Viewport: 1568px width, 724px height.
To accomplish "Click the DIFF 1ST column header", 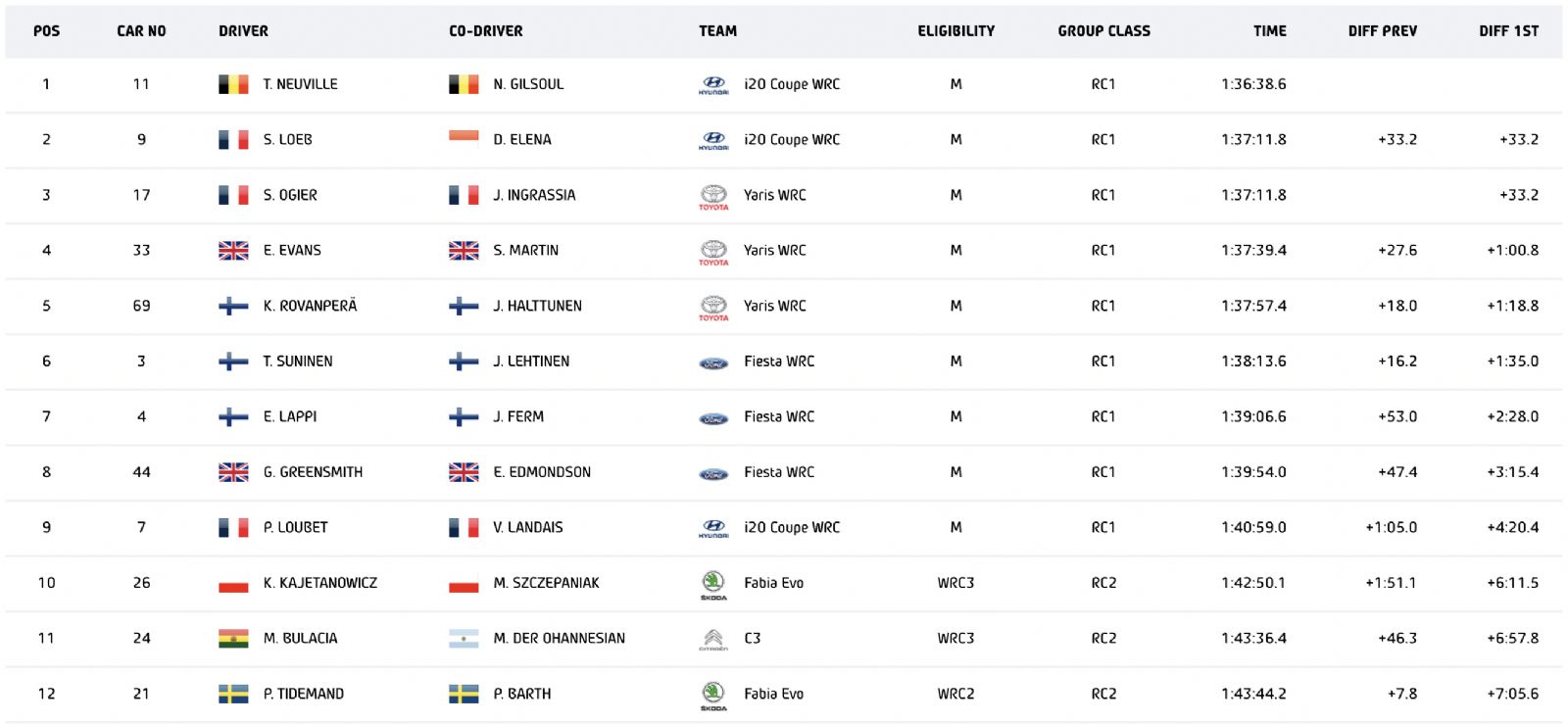I will (1508, 31).
